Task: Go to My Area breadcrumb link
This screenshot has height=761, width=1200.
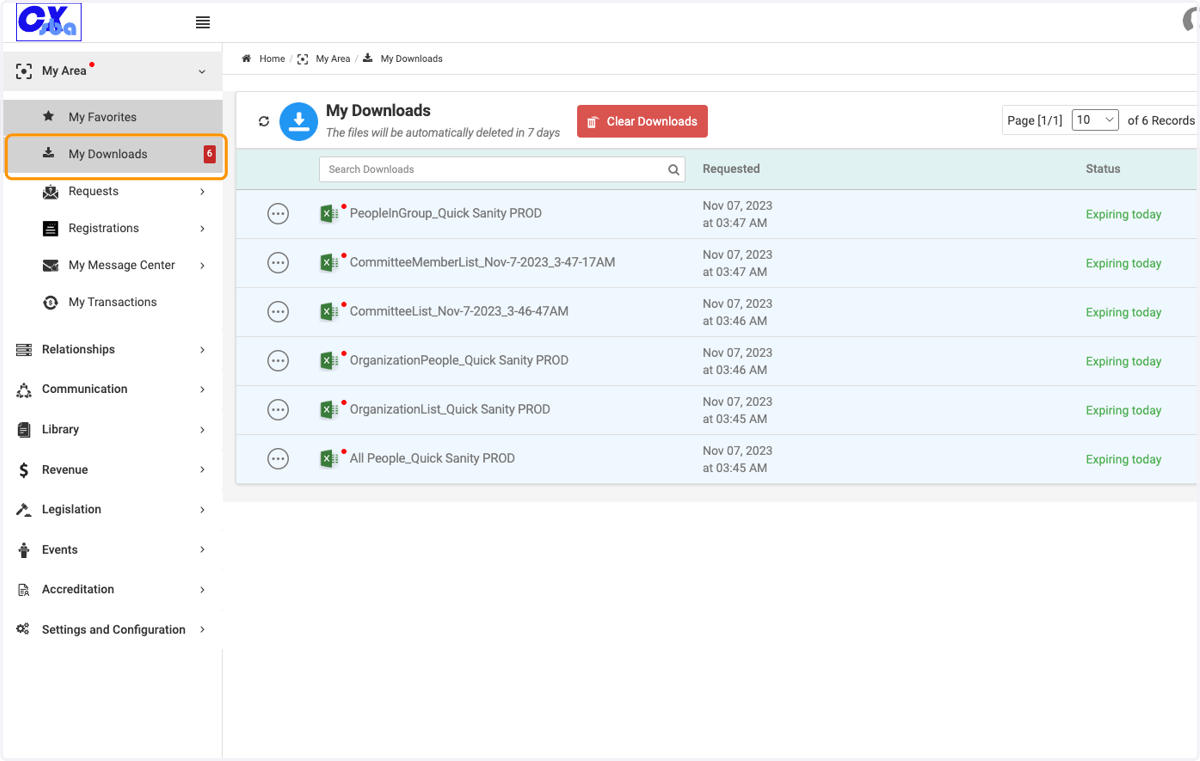Action: (333, 59)
